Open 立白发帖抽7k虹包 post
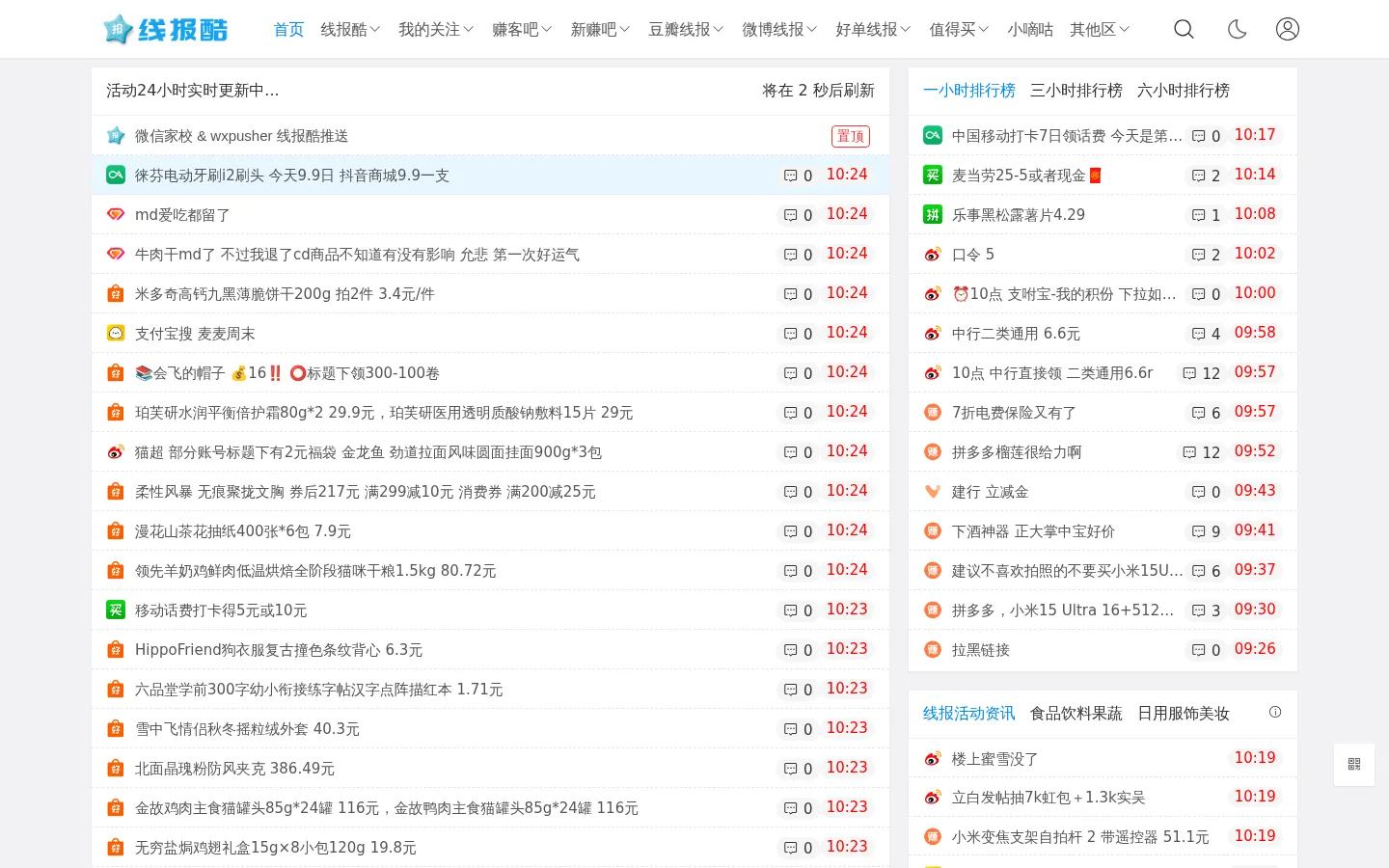The width and height of the screenshot is (1389, 868). (1049, 798)
